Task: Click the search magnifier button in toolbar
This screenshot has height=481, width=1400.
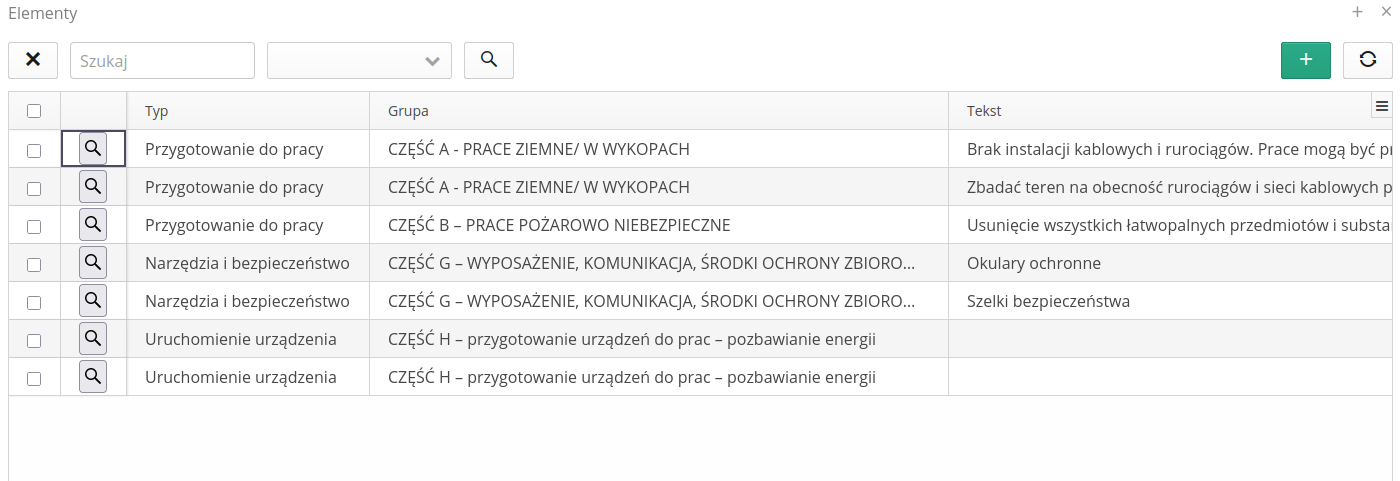Action: point(489,60)
